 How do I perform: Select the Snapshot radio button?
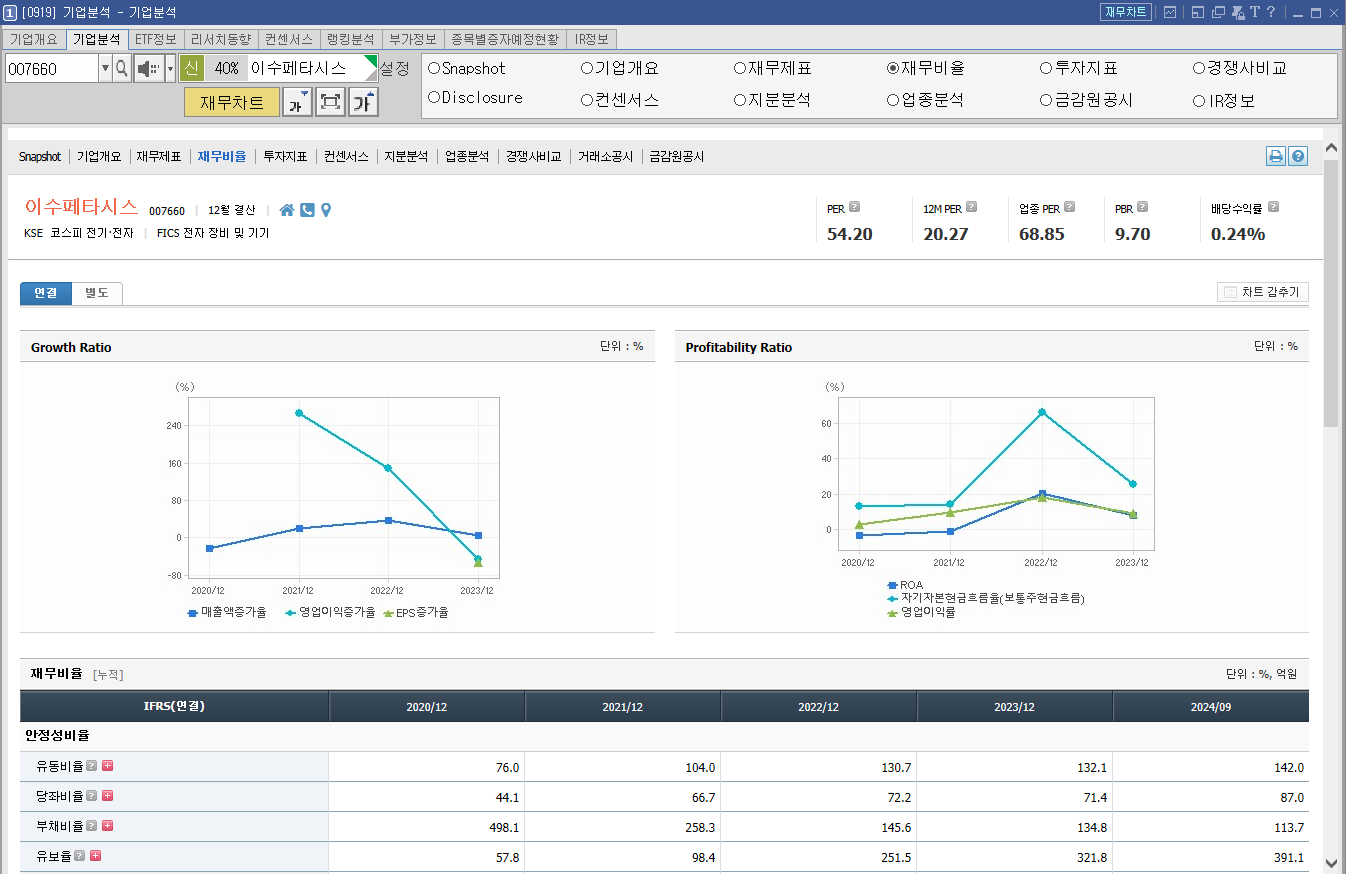coord(434,68)
